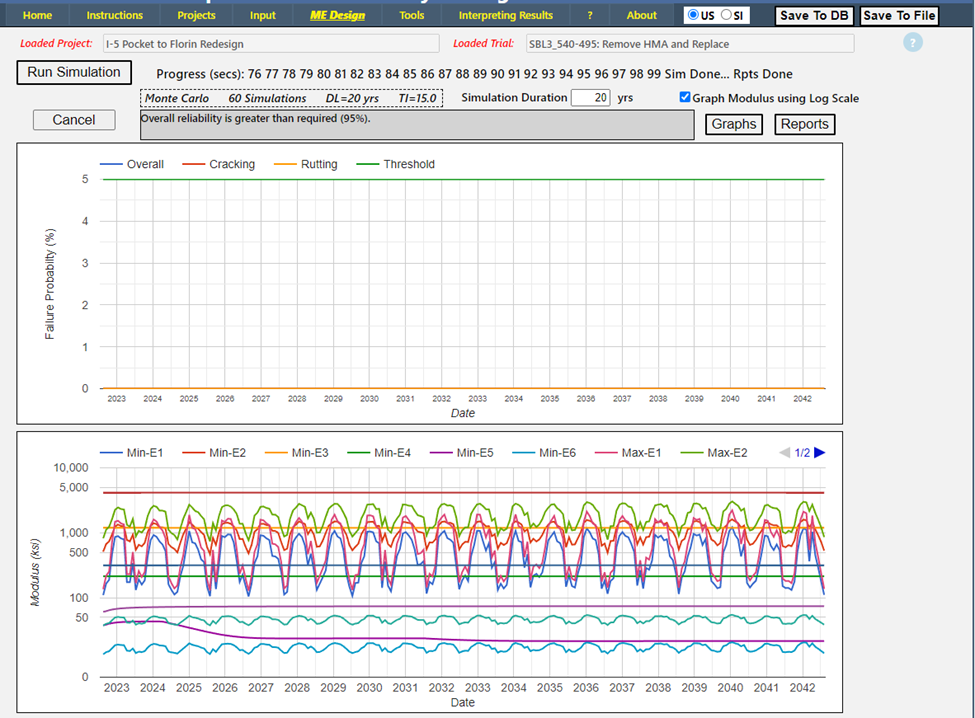This screenshot has width=975, height=718.
Task: Open the Projects menu
Action: pos(196,15)
